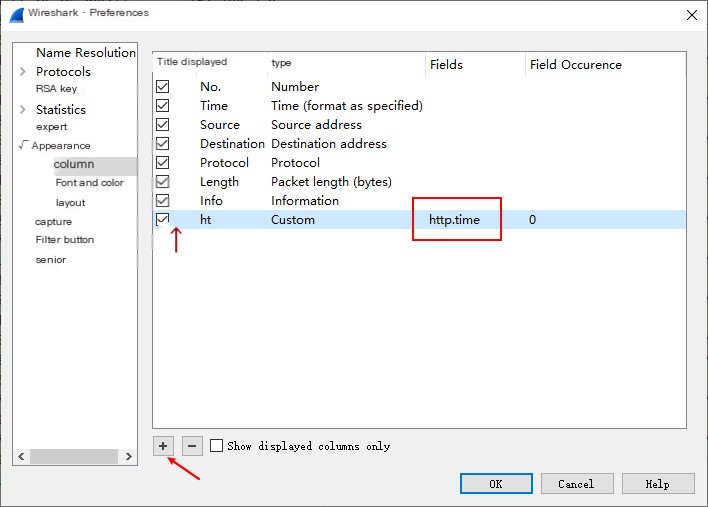This screenshot has height=507, width=708.
Task: Click the right scroll arrow in sidebar
Action: tap(129, 456)
